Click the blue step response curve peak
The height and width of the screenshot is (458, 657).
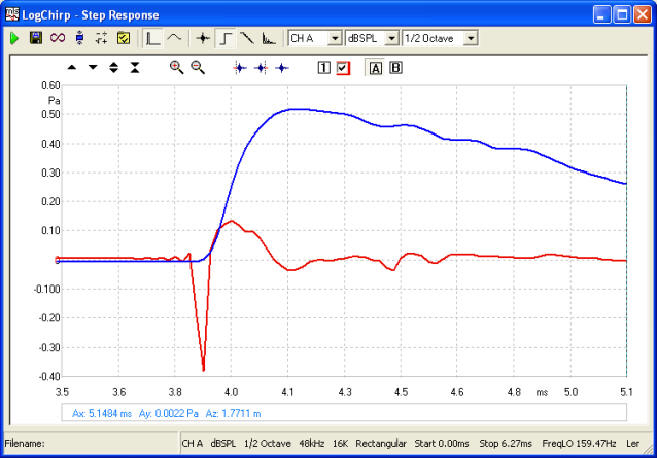[293, 109]
